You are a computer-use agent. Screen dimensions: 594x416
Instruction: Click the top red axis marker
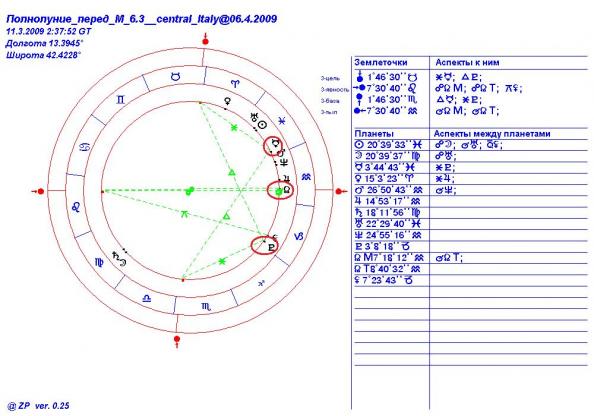(x=205, y=40)
